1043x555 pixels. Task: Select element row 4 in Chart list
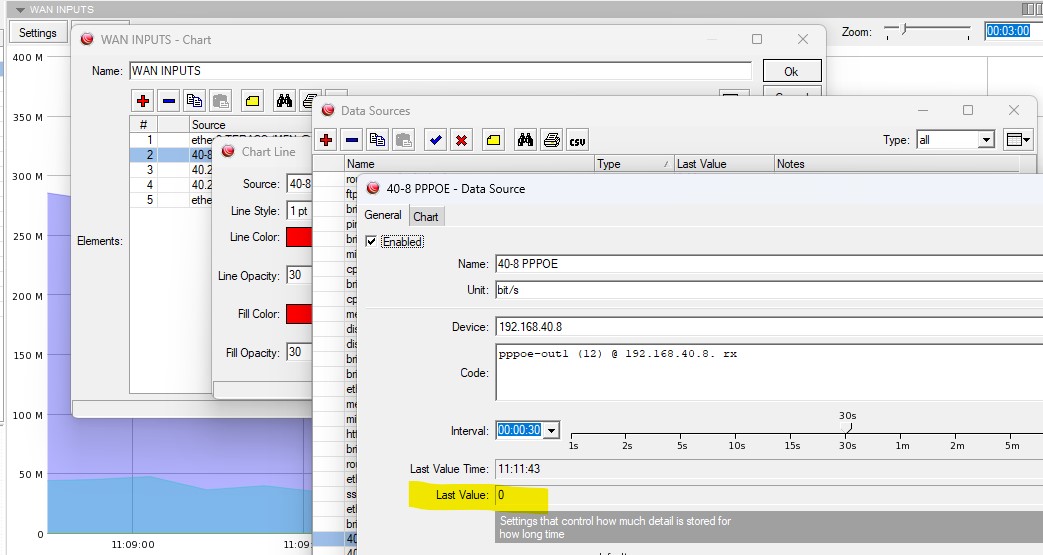[x=171, y=184]
